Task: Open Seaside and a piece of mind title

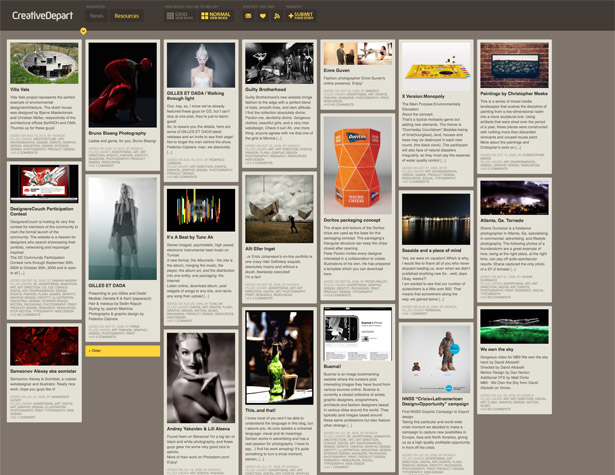Action: [x=431, y=250]
